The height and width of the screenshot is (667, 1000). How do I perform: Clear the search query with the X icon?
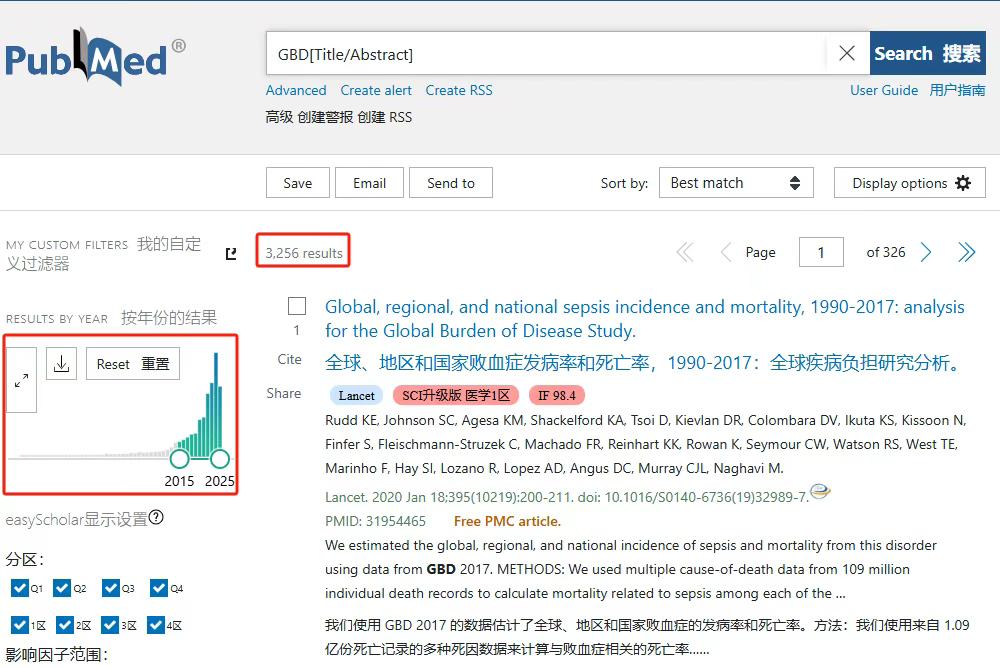tap(846, 54)
